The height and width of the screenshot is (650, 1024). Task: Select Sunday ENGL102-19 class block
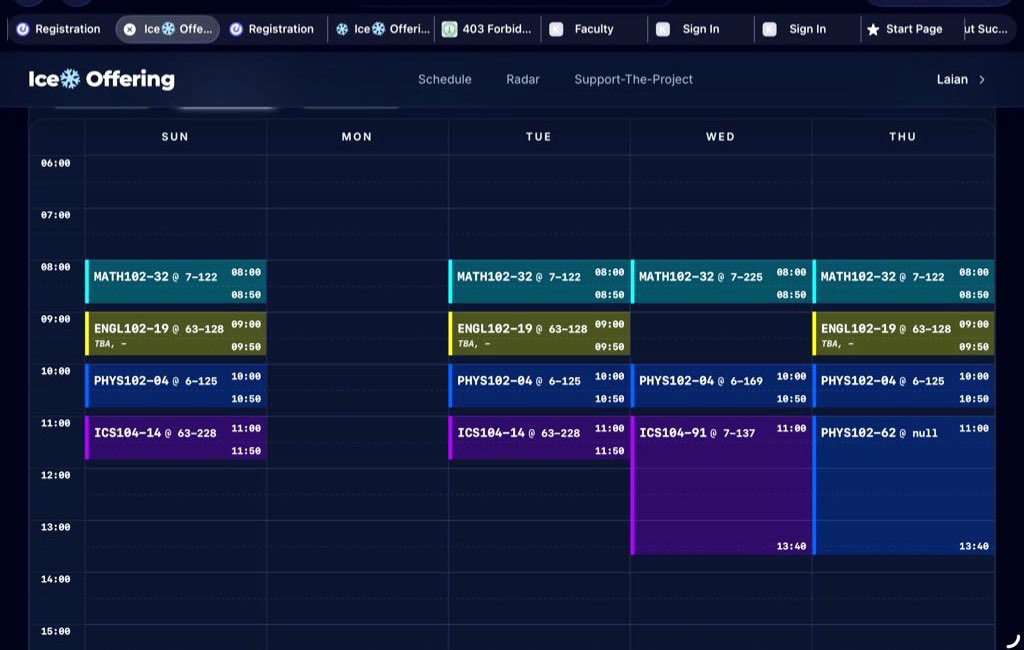176,334
